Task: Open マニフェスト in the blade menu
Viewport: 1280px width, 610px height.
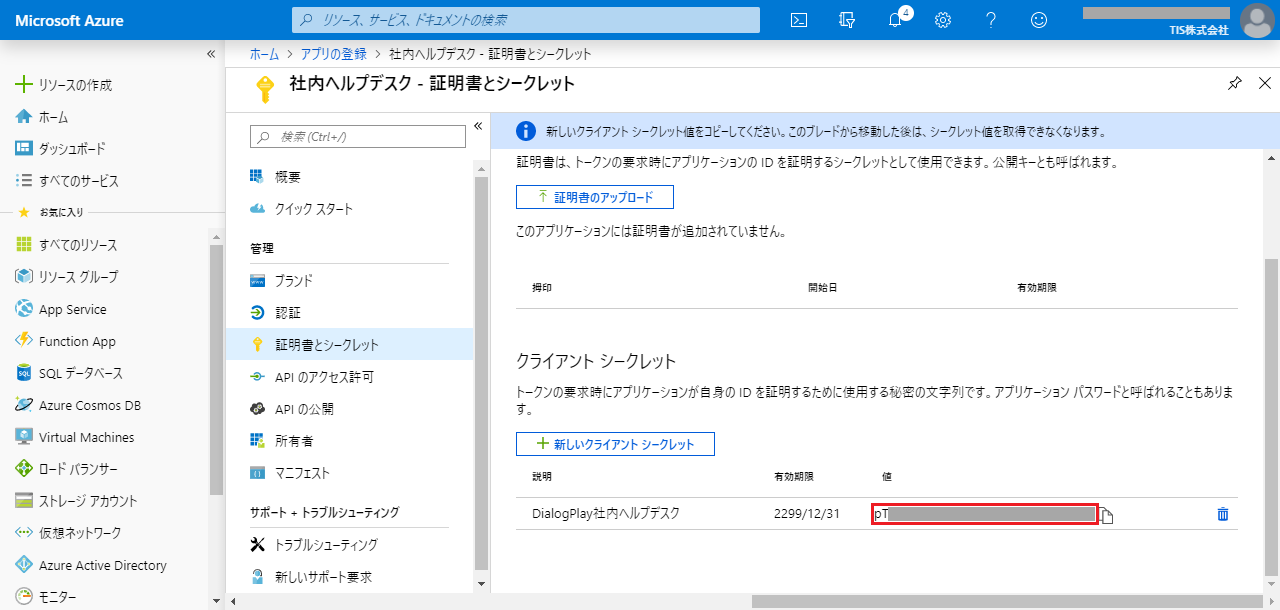Action: (289, 473)
